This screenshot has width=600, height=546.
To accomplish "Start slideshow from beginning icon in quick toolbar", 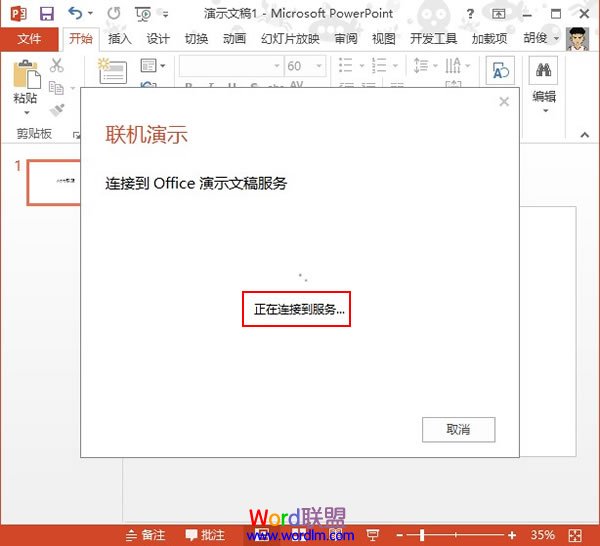I will (143, 14).
